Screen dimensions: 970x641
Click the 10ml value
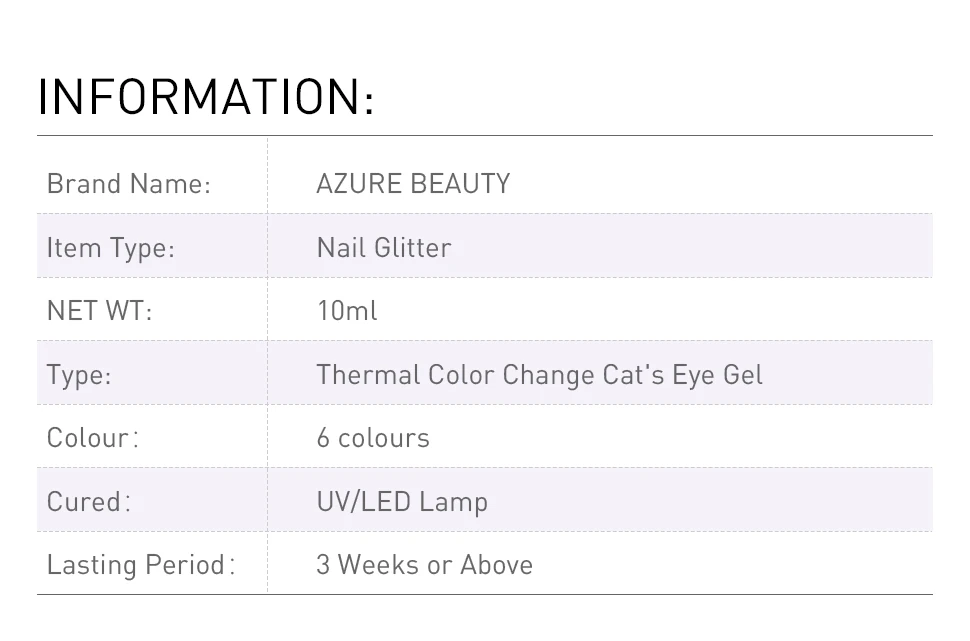[x=347, y=311]
